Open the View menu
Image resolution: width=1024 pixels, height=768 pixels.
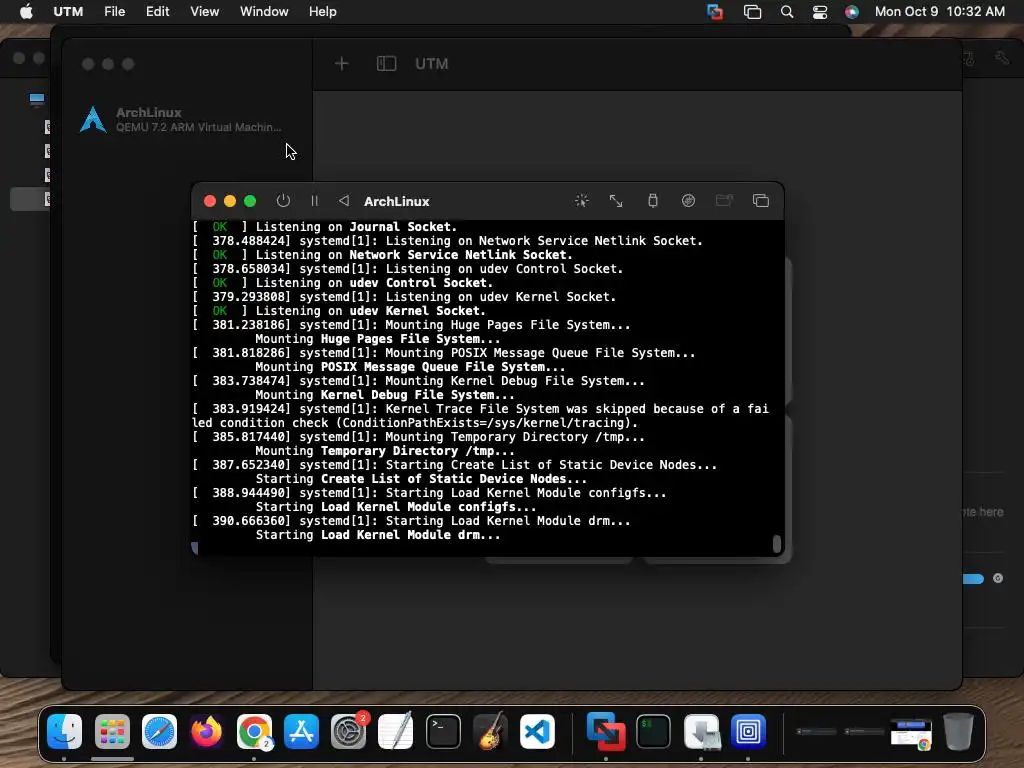tap(204, 12)
